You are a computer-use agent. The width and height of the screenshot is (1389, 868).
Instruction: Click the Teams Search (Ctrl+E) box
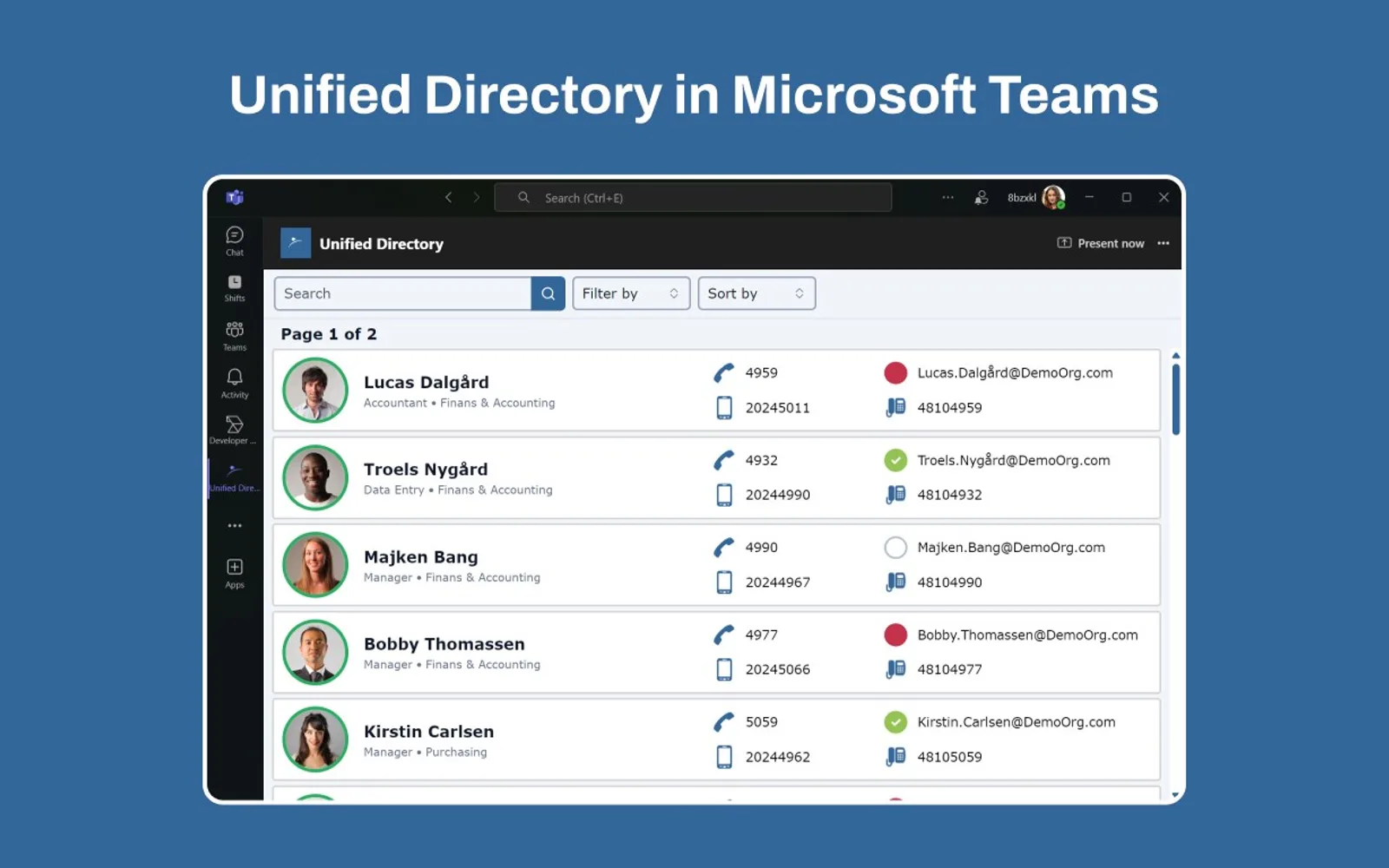693,198
